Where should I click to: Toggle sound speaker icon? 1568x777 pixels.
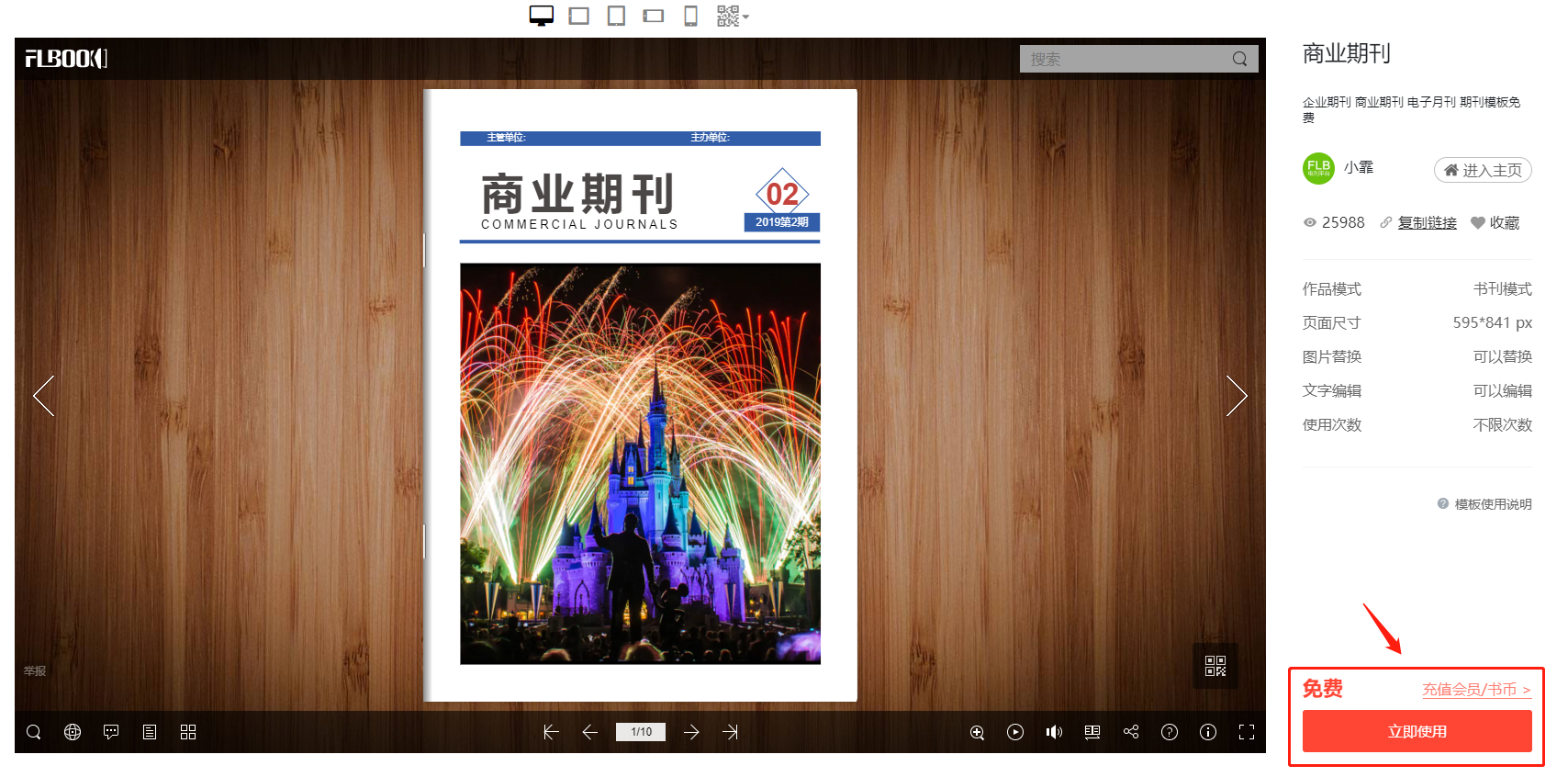[x=1054, y=732]
